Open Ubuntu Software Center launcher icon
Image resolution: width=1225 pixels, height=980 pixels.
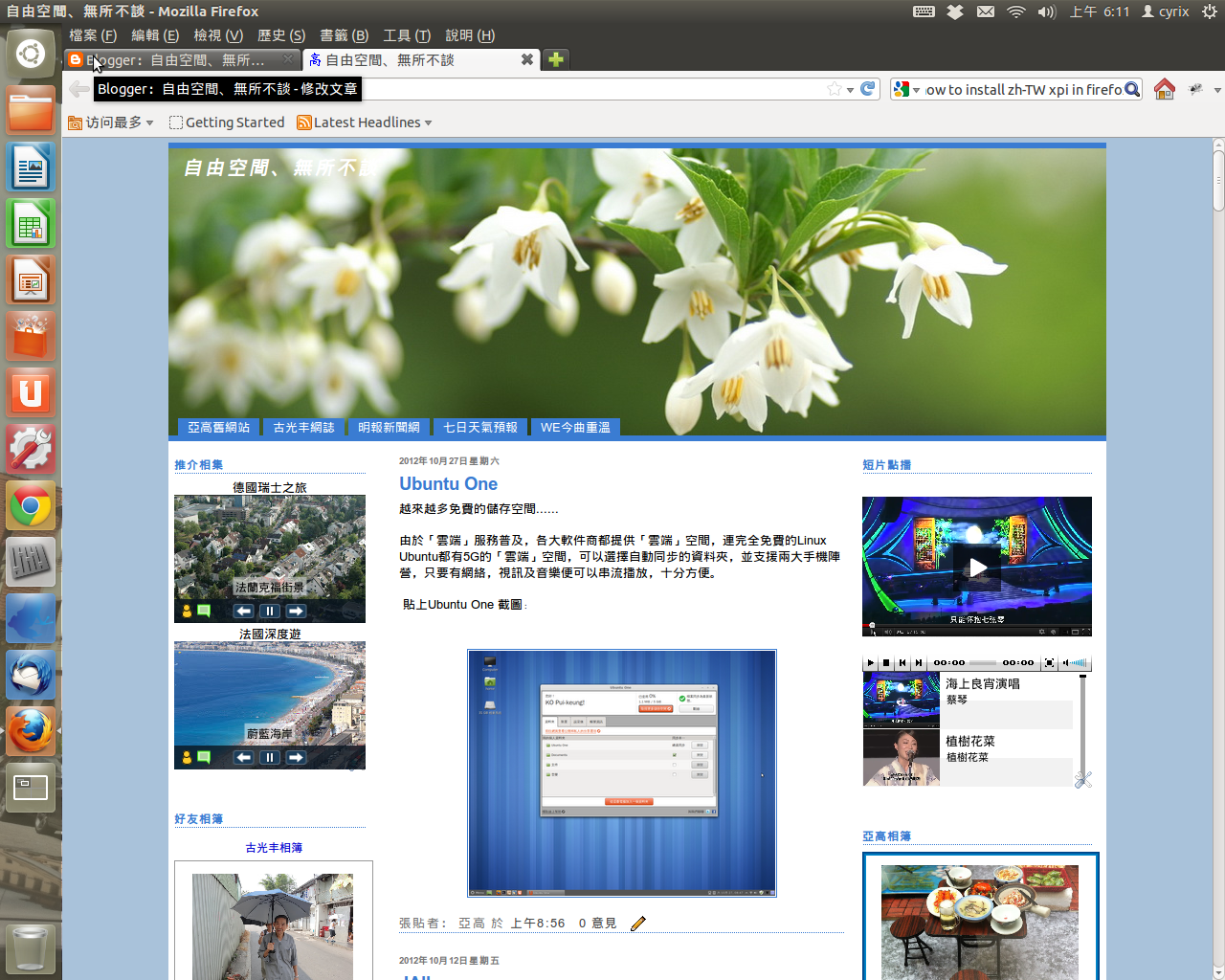[31, 336]
